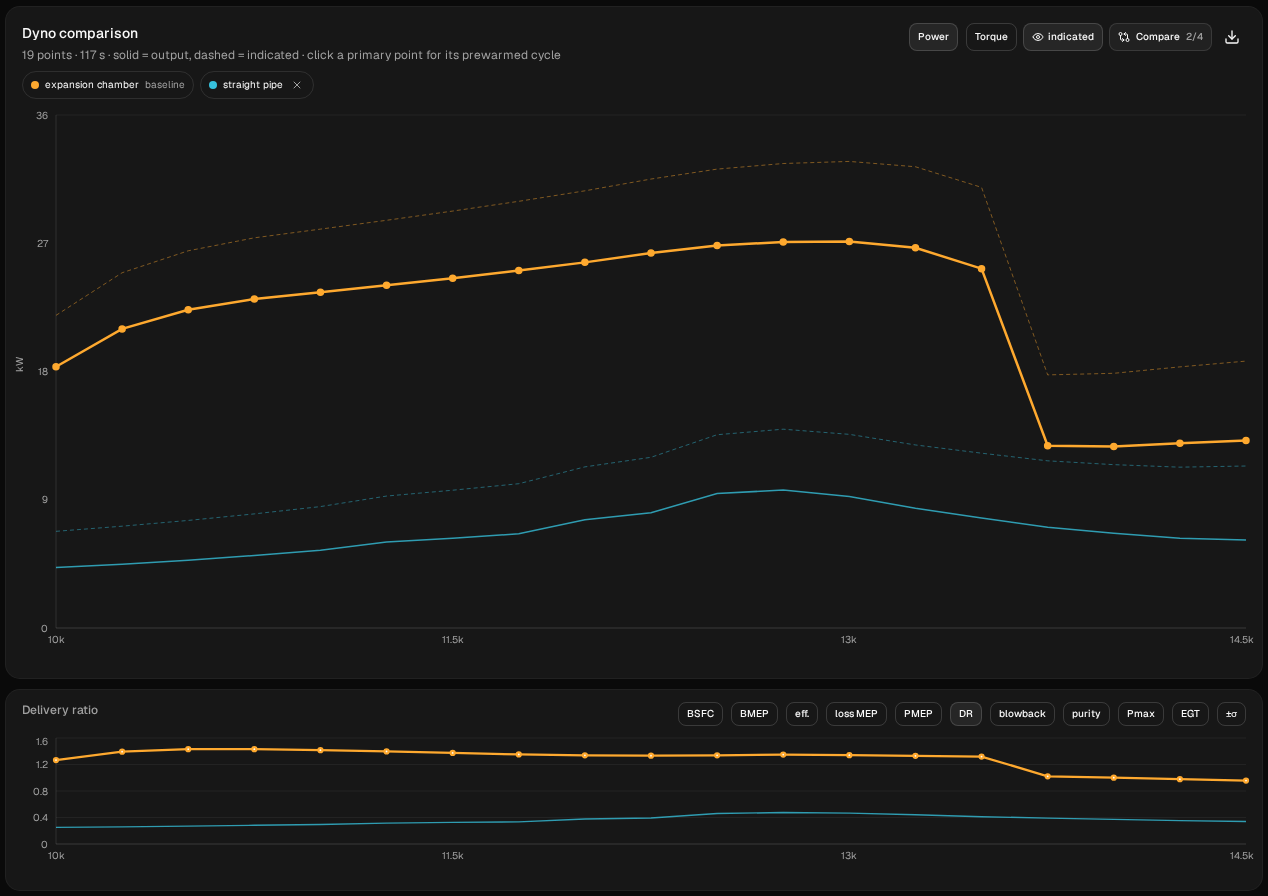Select the eff. metric tab
This screenshot has width=1268, height=896.
802,714
